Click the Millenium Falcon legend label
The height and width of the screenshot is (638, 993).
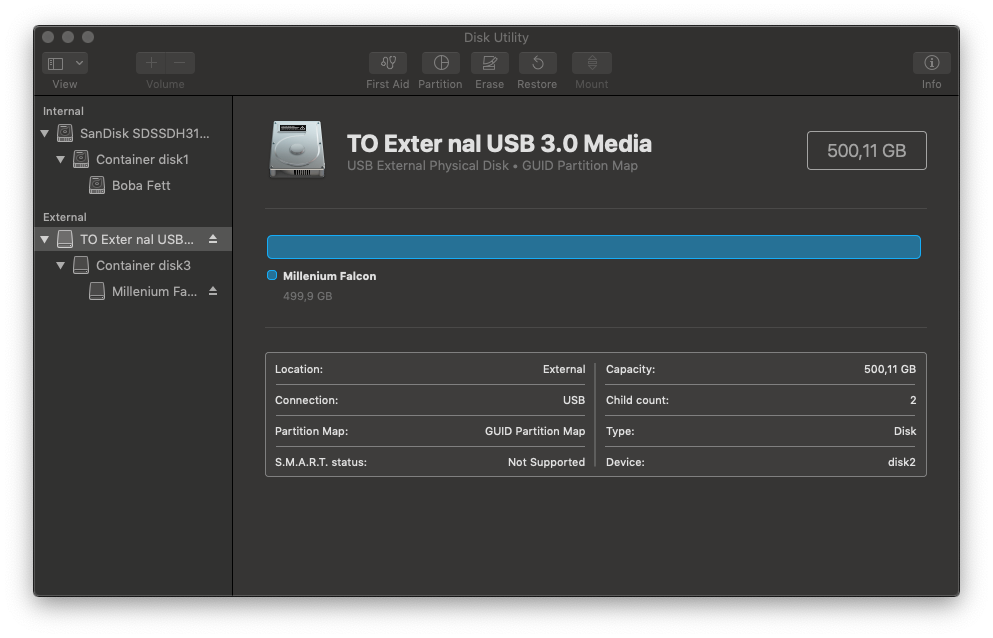(329, 276)
